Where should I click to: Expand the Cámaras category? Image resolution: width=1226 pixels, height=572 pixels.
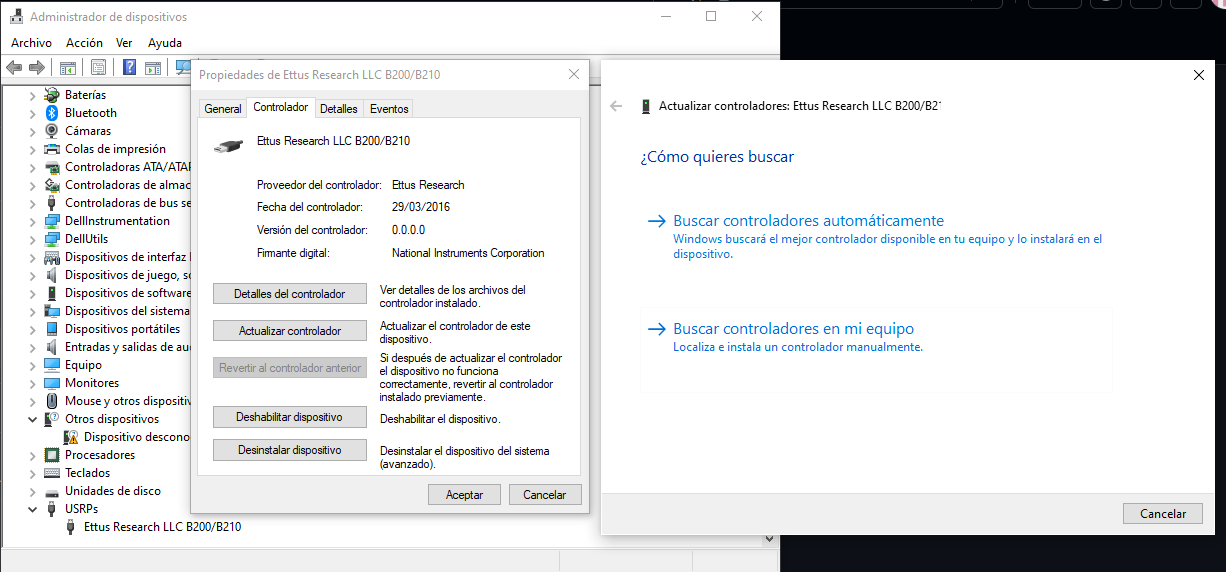[32, 131]
